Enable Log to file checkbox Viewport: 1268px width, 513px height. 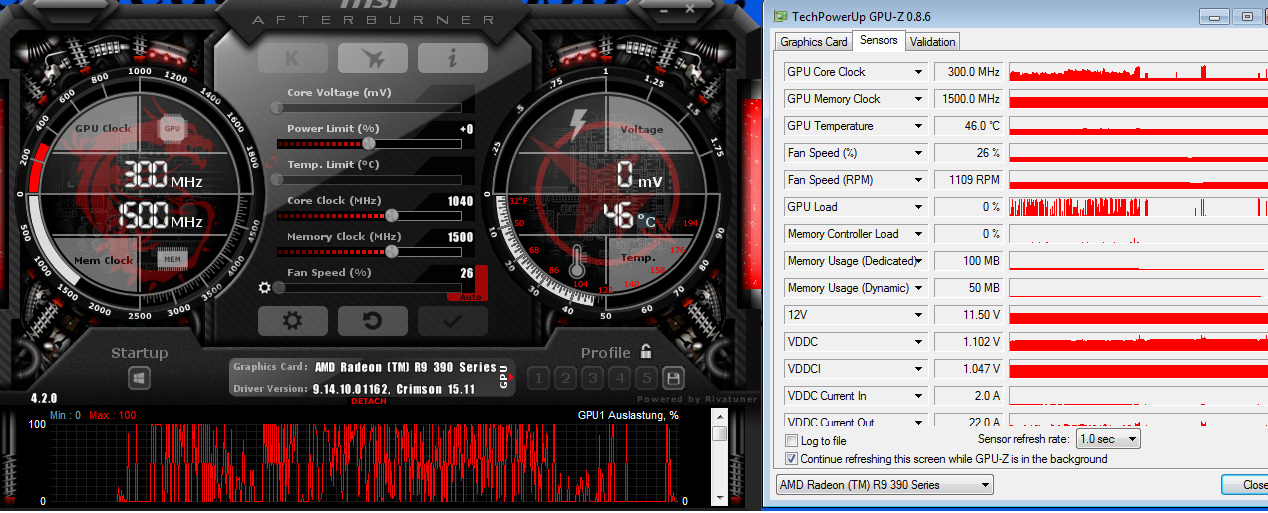(x=792, y=441)
